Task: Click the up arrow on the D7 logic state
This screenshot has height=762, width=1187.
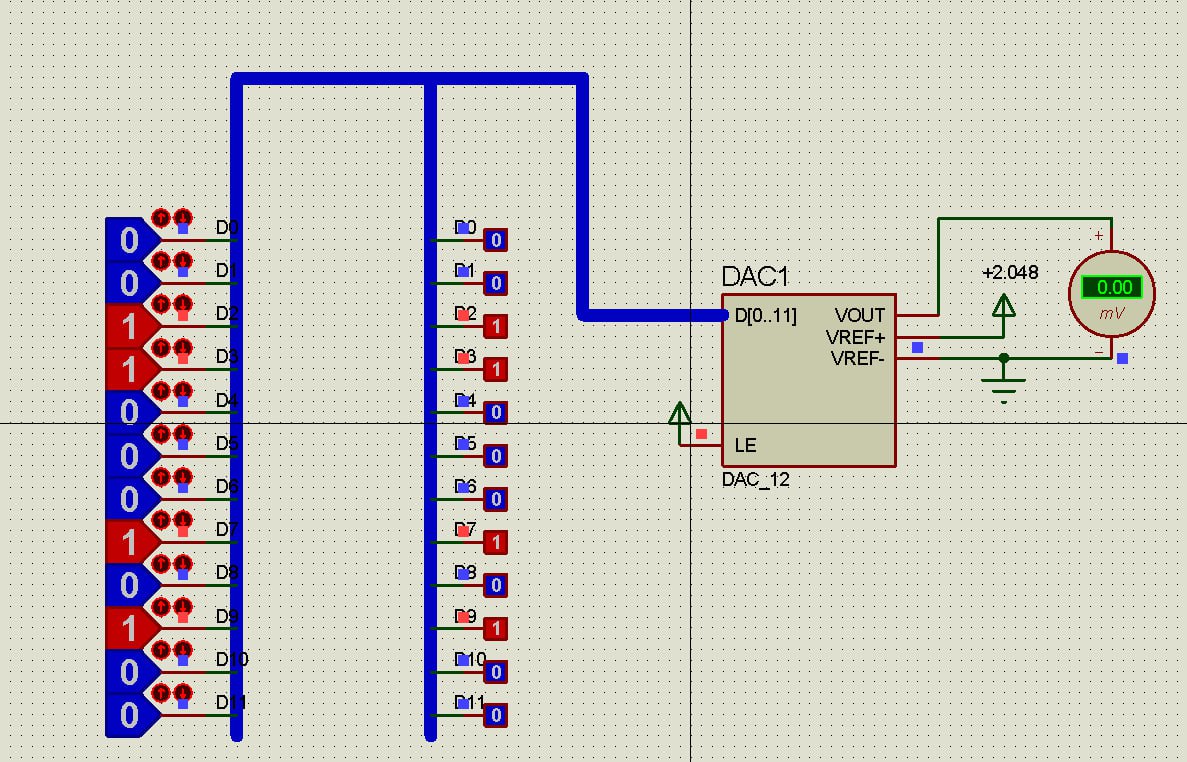Action: click(160, 520)
